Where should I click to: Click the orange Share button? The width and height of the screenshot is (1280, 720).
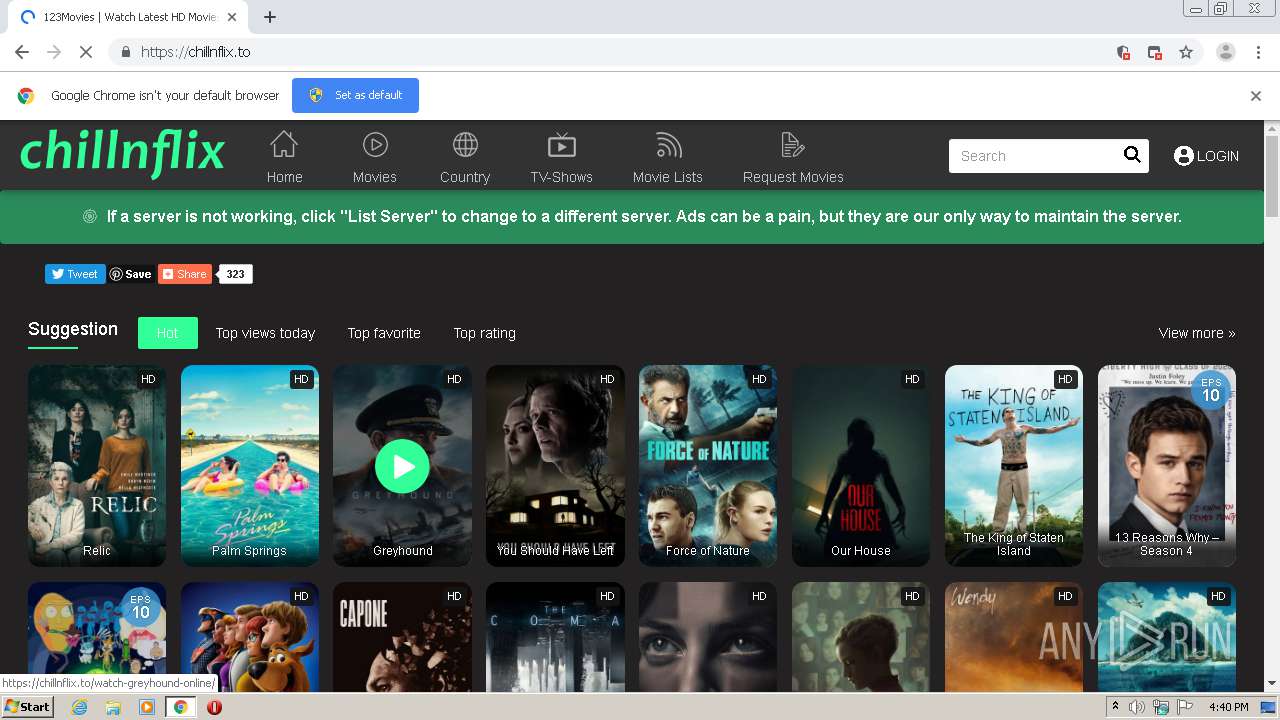(x=185, y=274)
